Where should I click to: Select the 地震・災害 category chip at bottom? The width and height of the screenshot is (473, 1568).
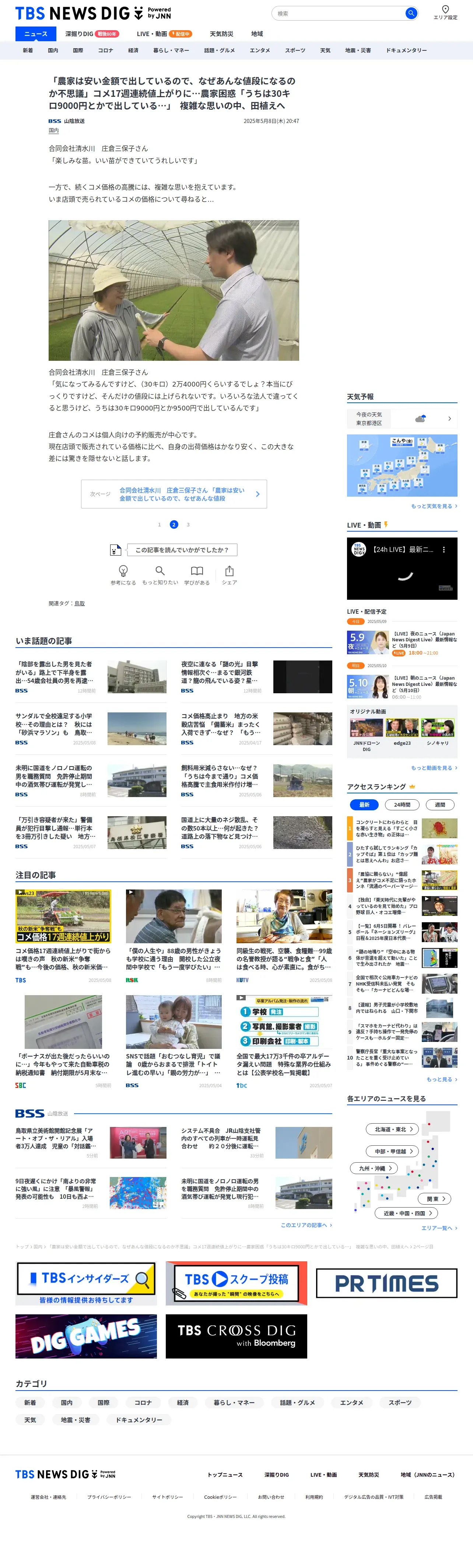(x=76, y=1420)
